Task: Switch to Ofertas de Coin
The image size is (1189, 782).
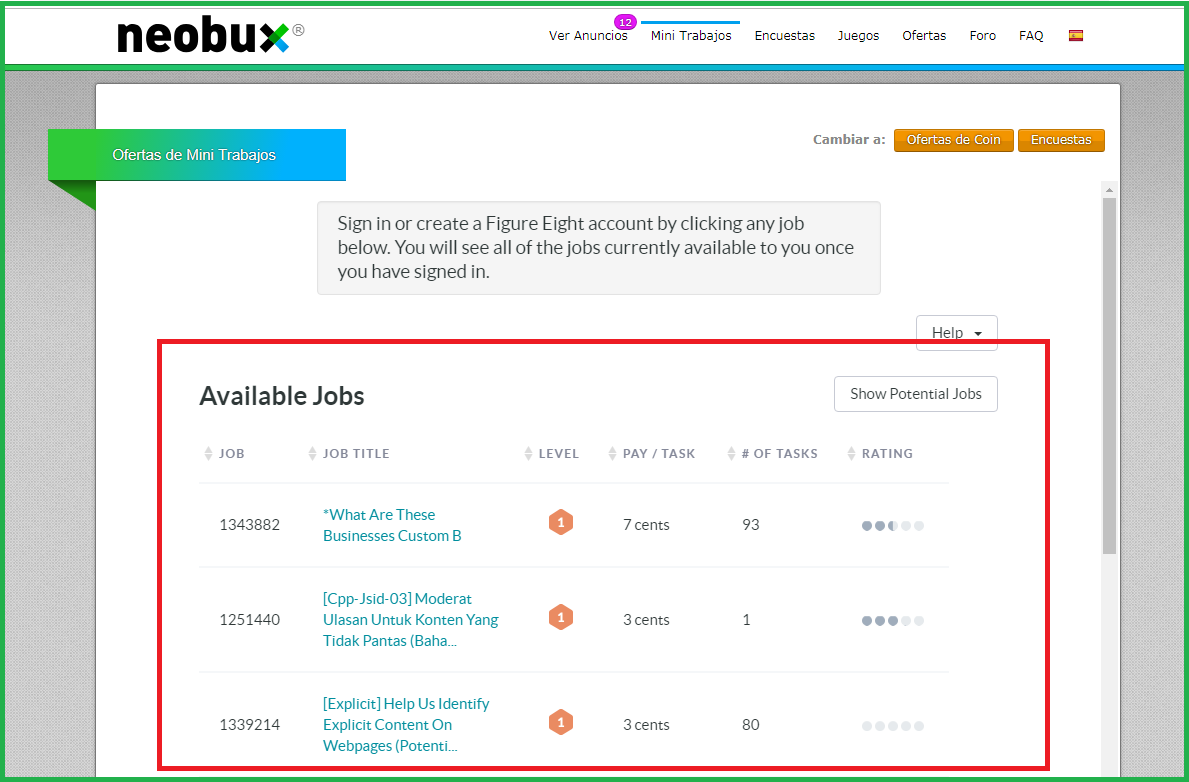Action: click(953, 140)
